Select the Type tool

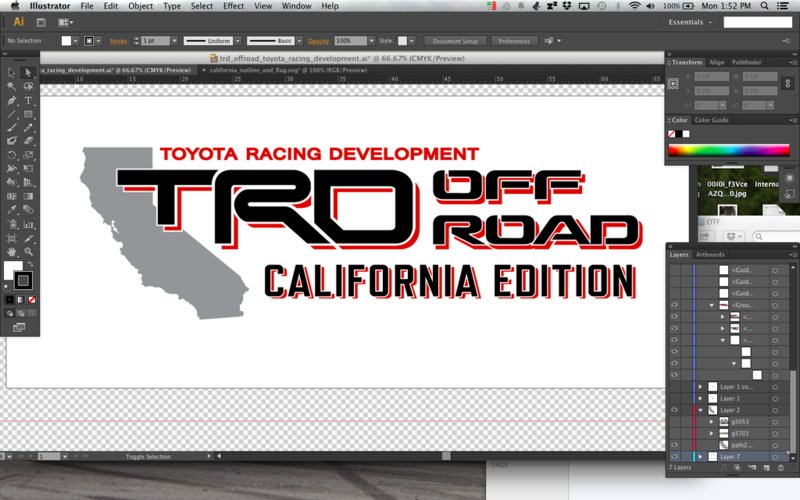tap(28, 101)
